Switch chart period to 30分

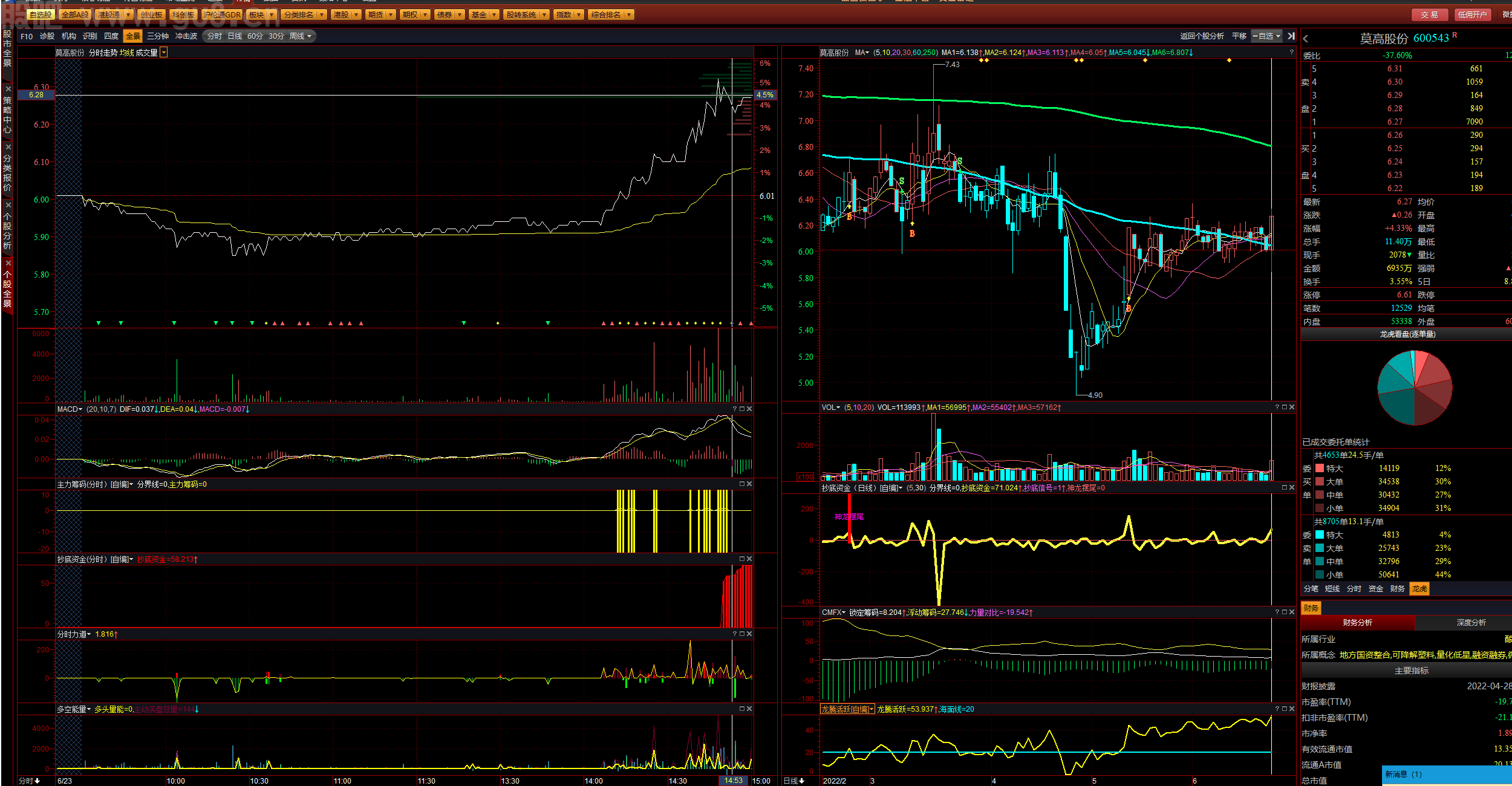[x=276, y=36]
